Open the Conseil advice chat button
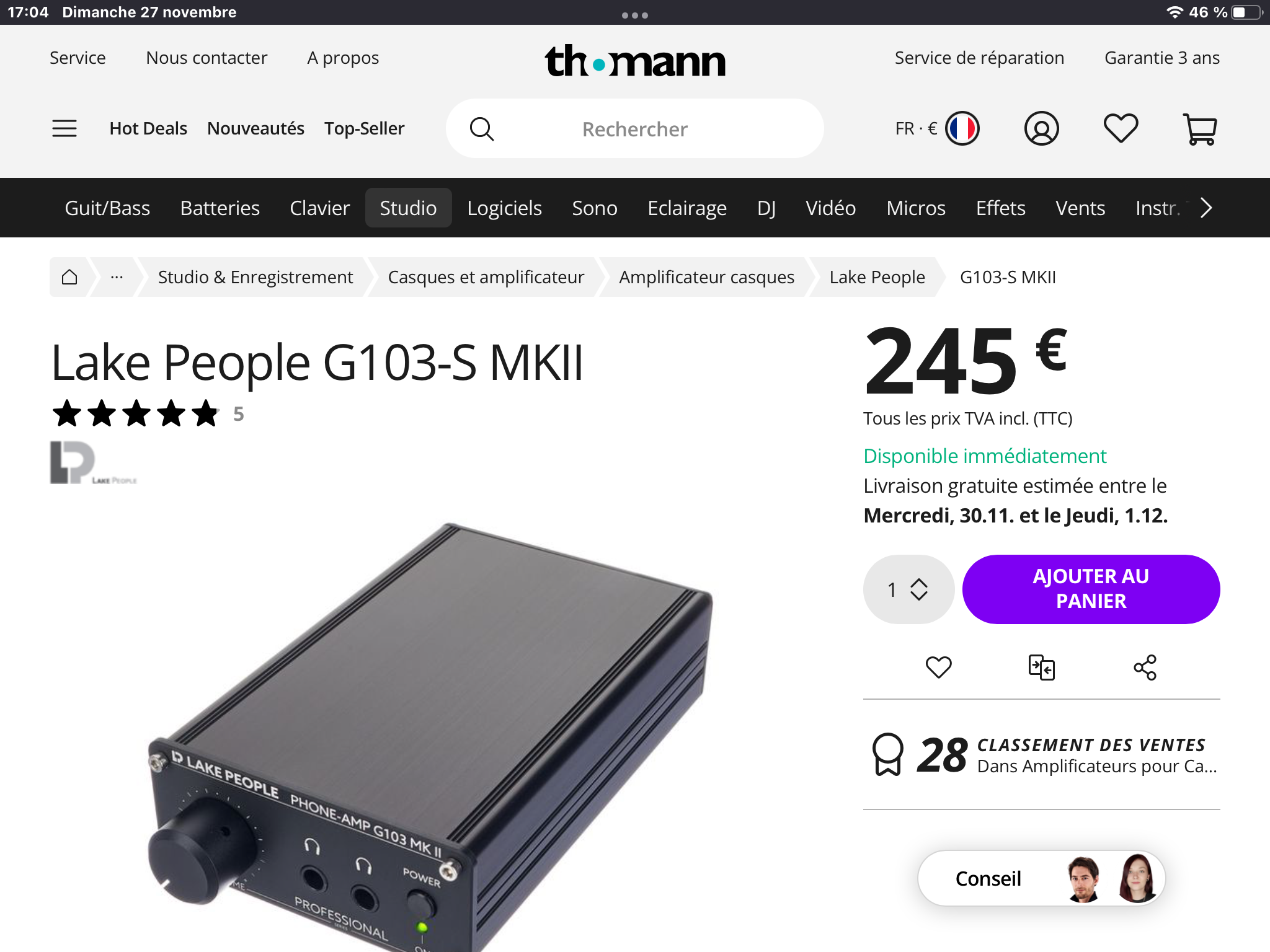Screen dimensions: 1270x952 [x=1041, y=878]
